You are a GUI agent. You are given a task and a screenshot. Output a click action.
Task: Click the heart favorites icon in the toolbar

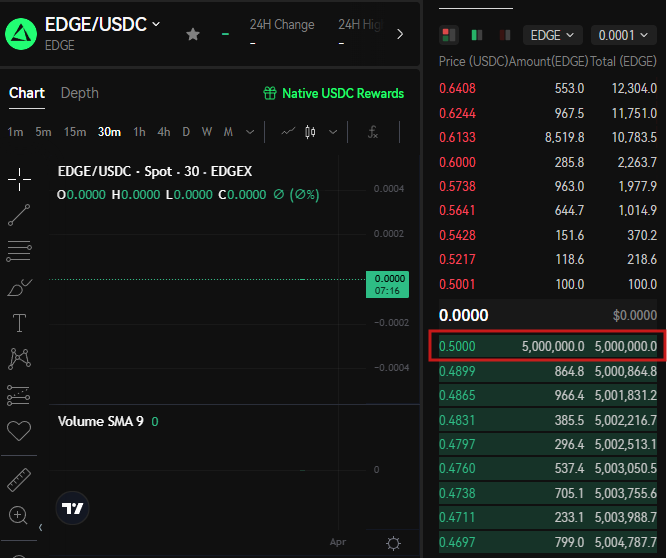19,431
